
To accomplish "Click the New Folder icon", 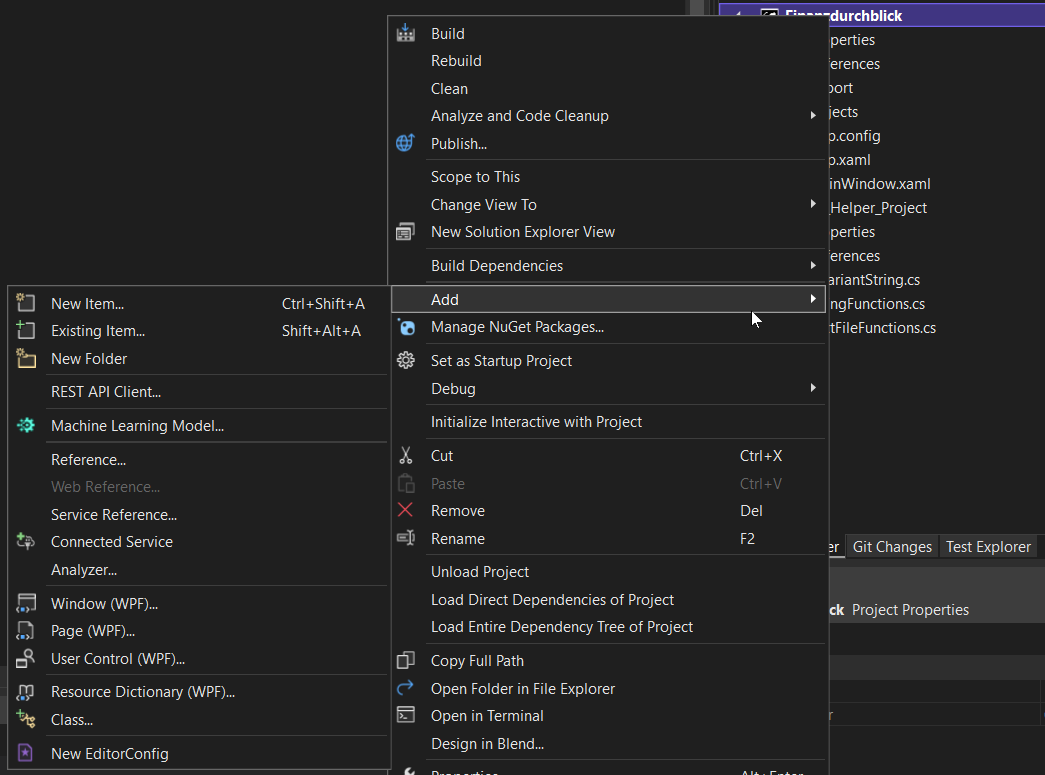I will click(x=25, y=358).
